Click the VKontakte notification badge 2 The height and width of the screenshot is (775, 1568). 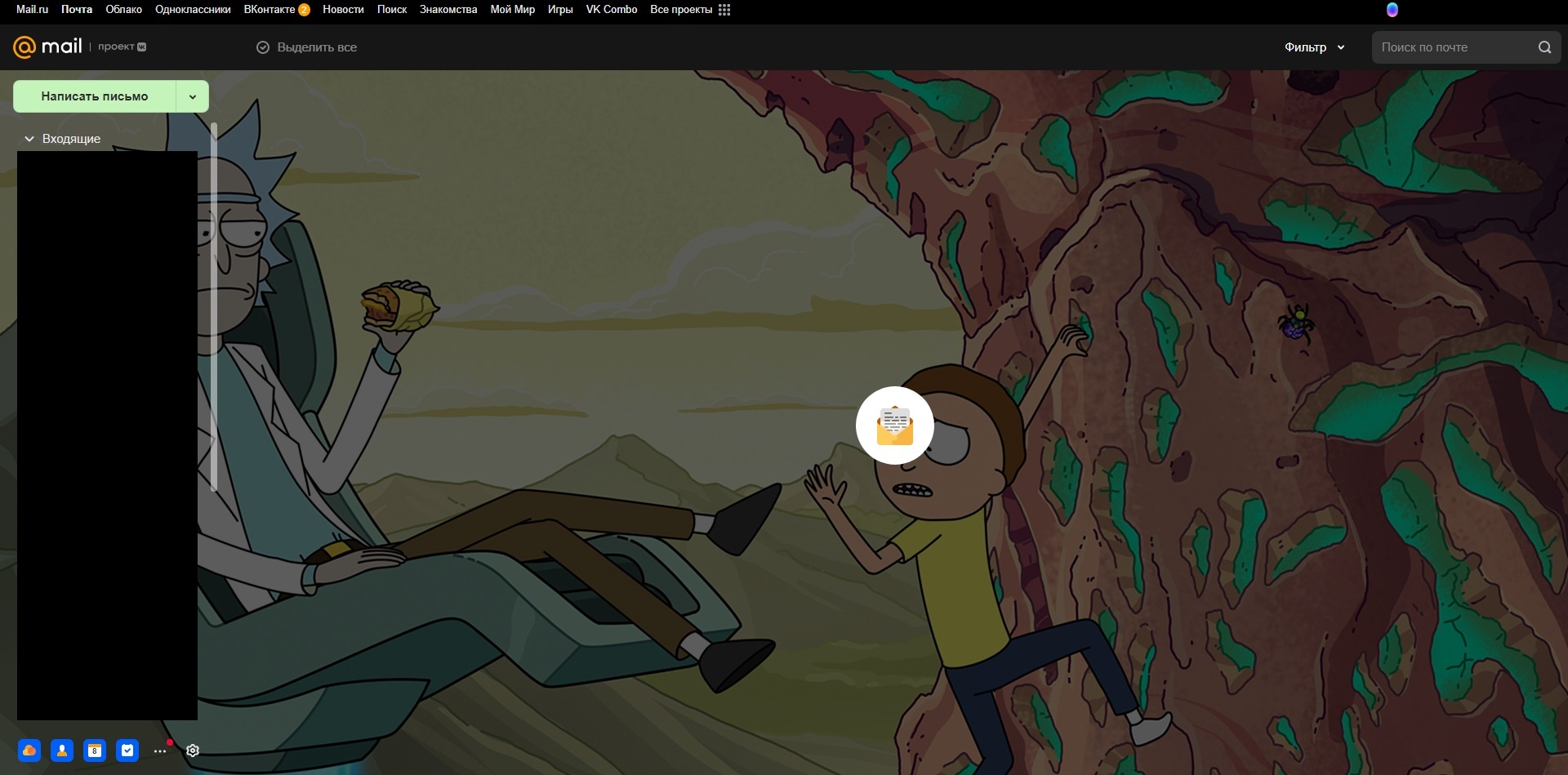click(304, 10)
